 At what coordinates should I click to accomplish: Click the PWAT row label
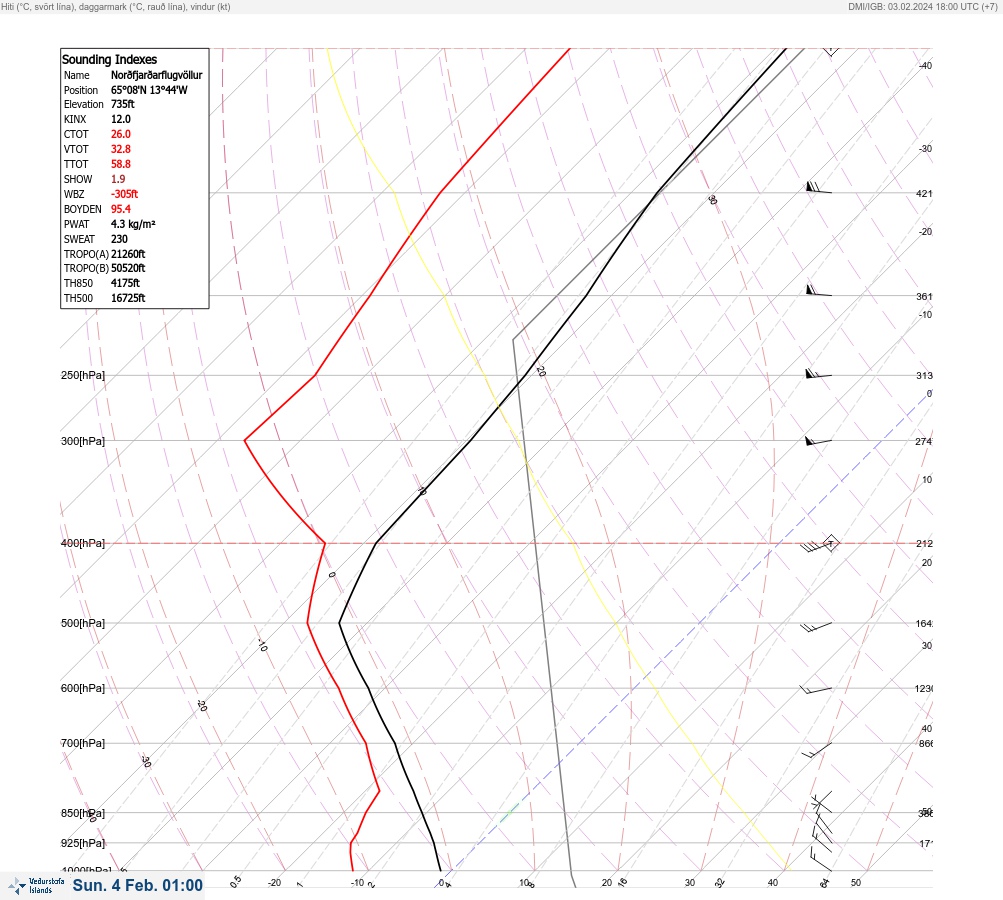[77, 225]
